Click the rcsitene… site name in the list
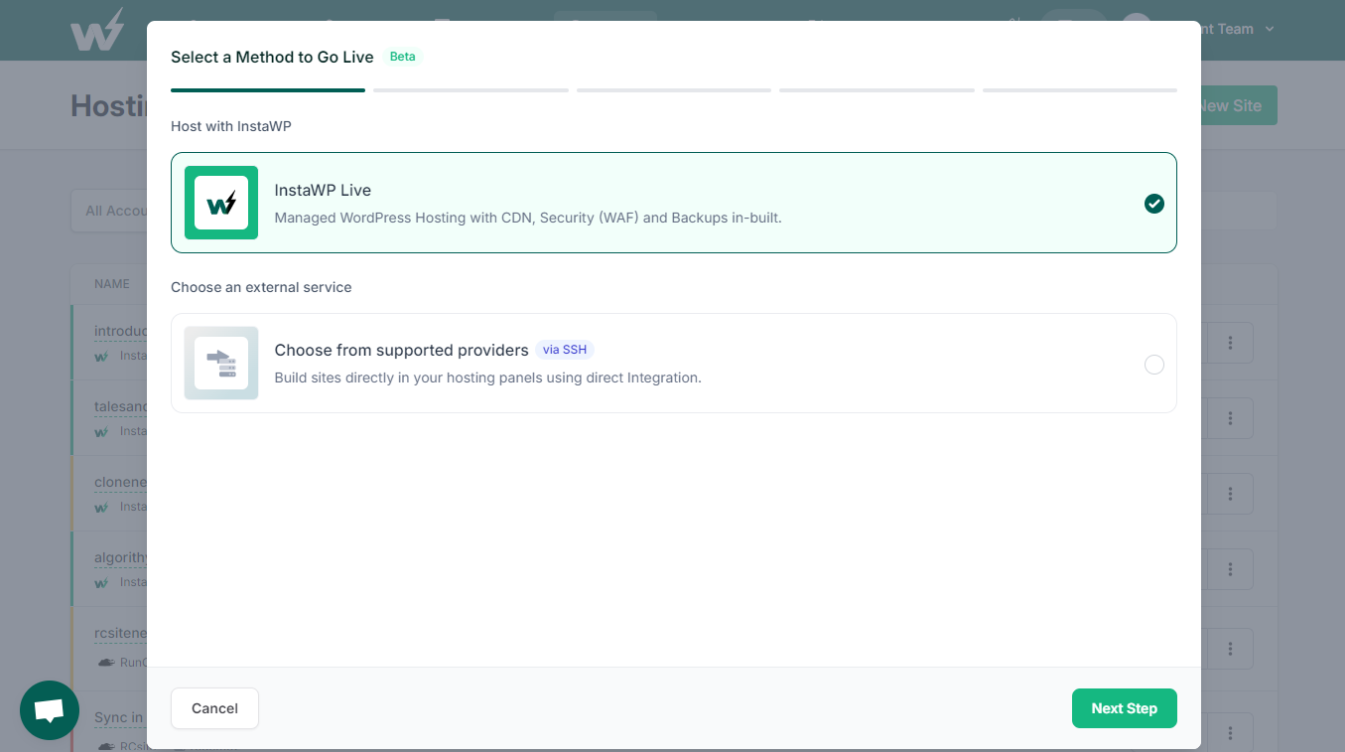Viewport: 1345px width, 752px height. (121, 633)
